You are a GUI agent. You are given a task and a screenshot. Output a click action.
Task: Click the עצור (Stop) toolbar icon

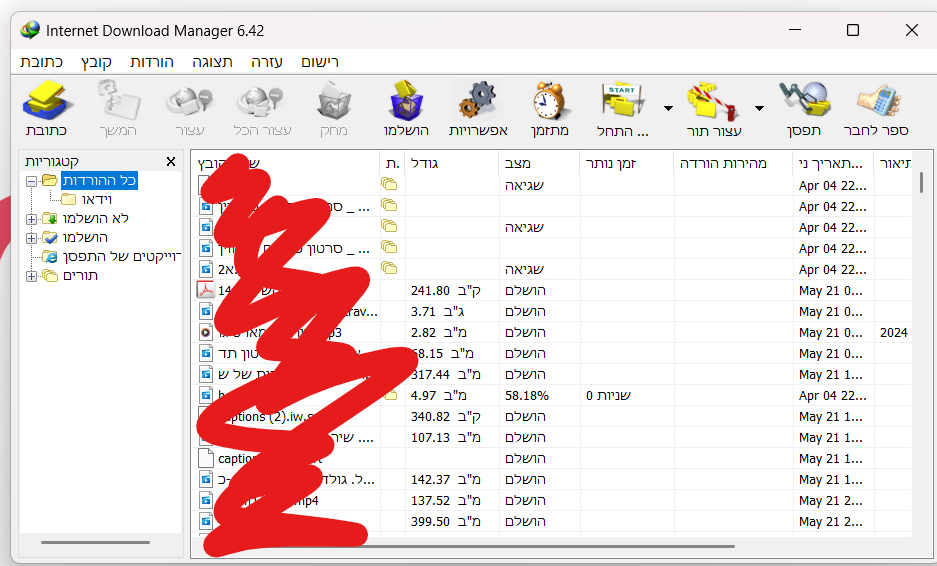(x=190, y=100)
